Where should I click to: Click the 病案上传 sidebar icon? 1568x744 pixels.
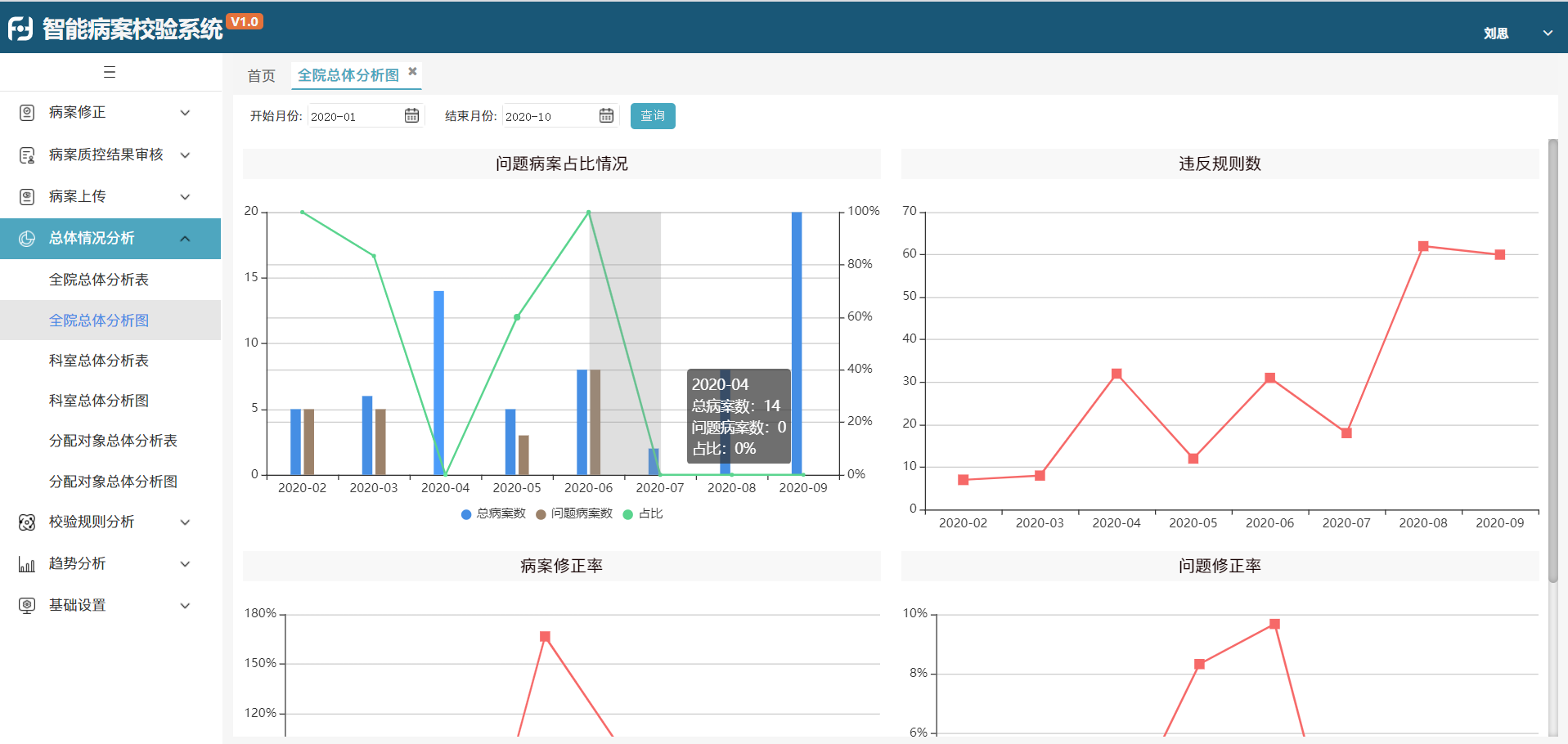pos(27,196)
